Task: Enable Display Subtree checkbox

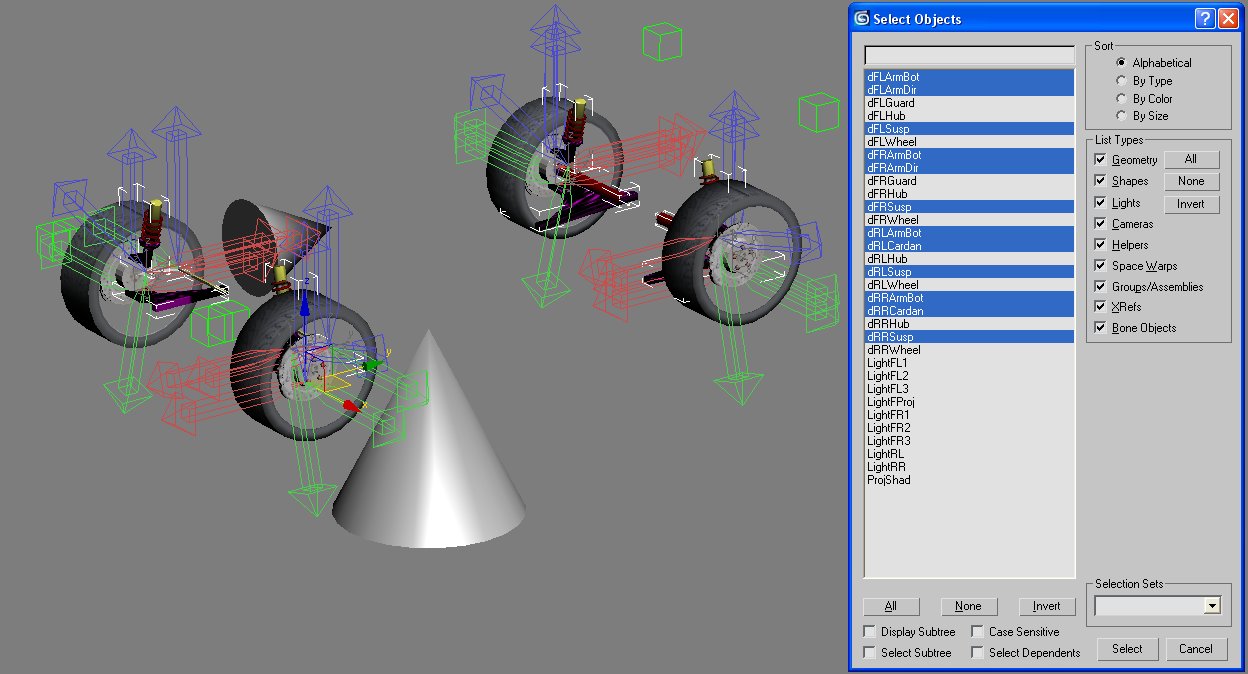Action: point(869,632)
